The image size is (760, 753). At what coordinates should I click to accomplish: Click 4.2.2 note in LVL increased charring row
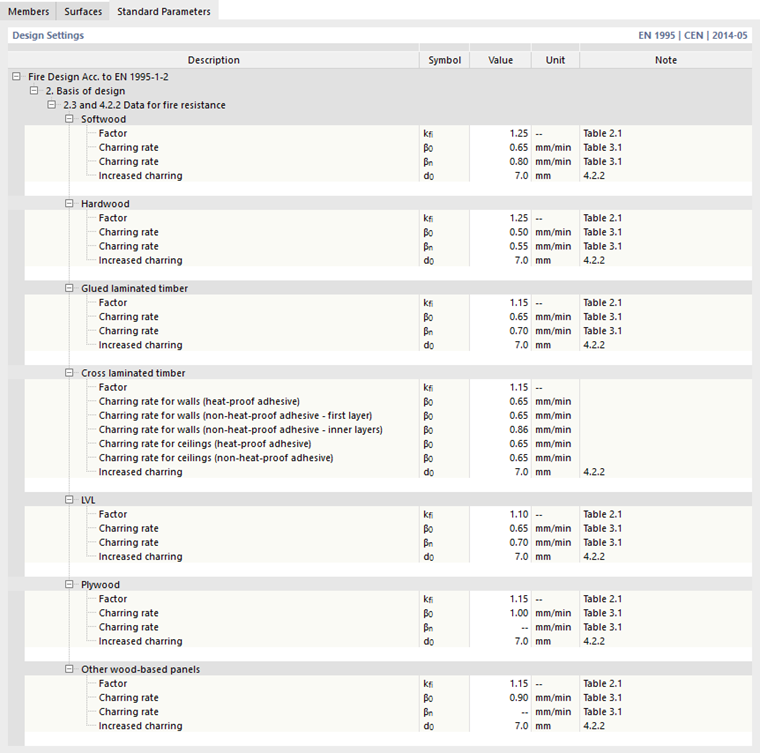coord(594,556)
